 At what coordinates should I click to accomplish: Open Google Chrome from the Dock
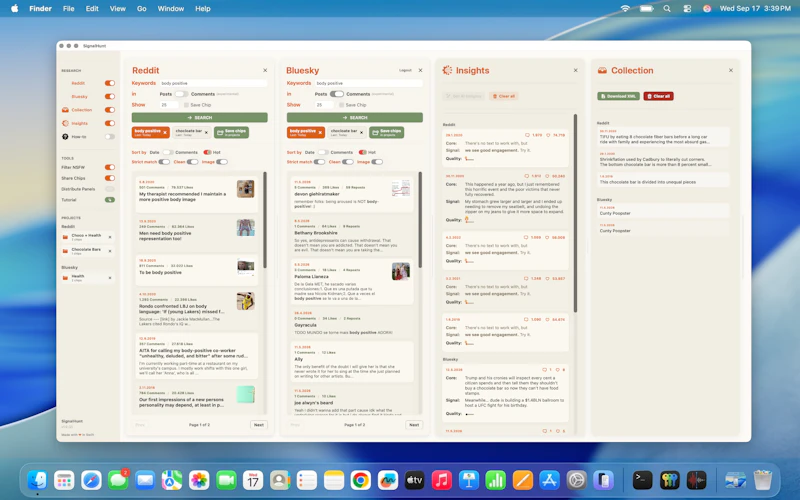coord(361,480)
